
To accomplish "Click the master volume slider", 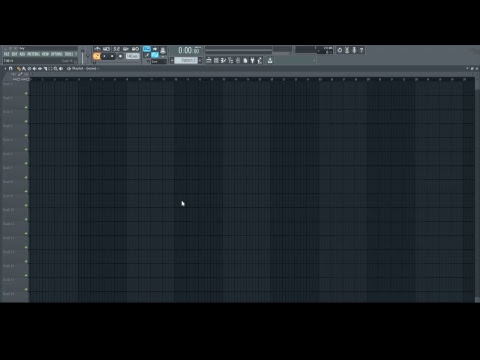I will point(82,56).
